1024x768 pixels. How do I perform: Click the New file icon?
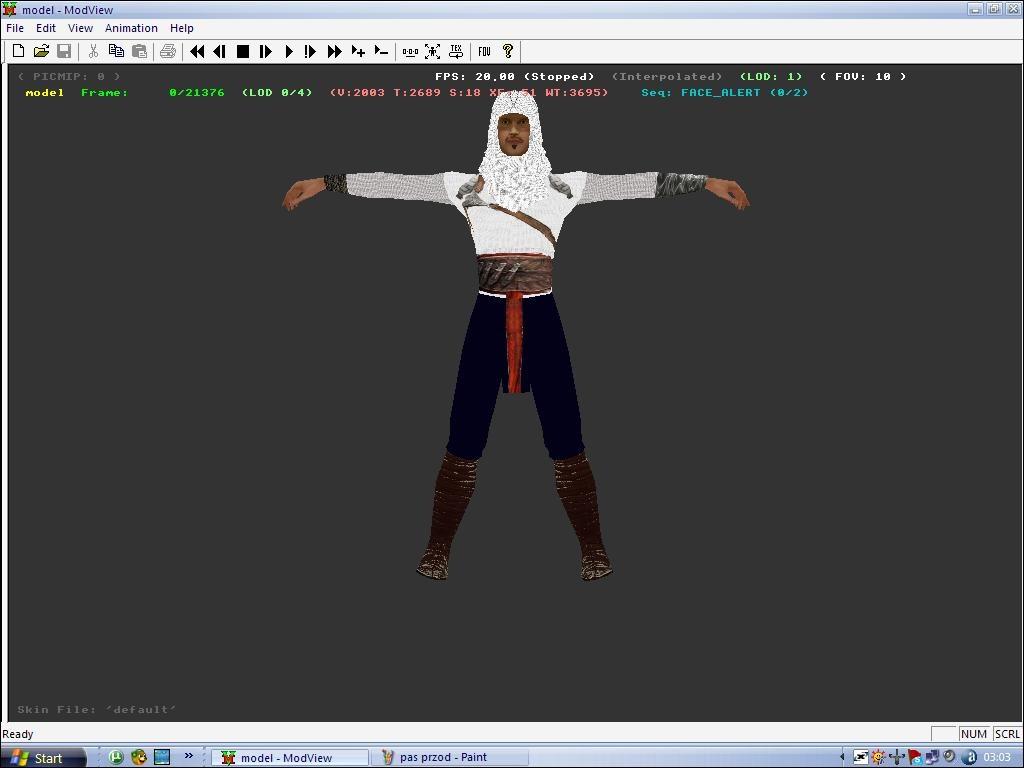[18, 51]
